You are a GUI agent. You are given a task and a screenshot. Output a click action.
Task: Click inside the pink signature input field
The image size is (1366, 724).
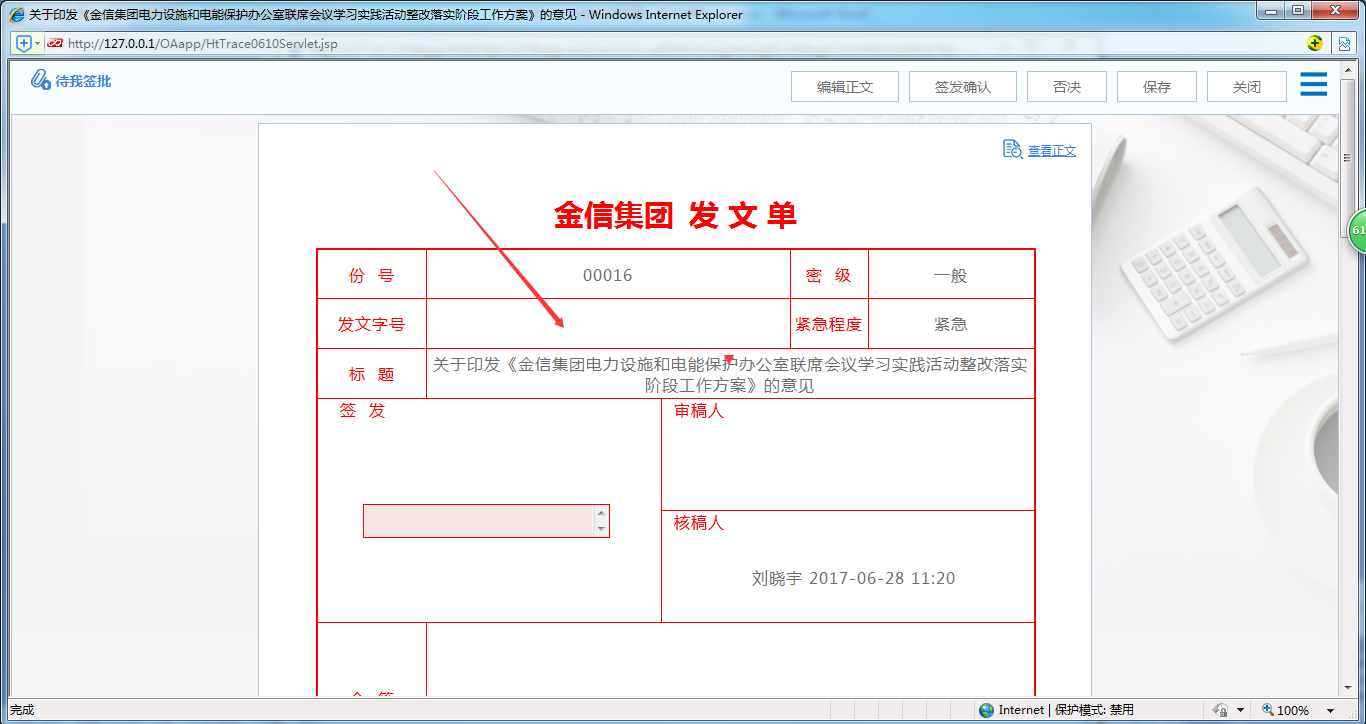pyautogui.click(x=480, y=521)
